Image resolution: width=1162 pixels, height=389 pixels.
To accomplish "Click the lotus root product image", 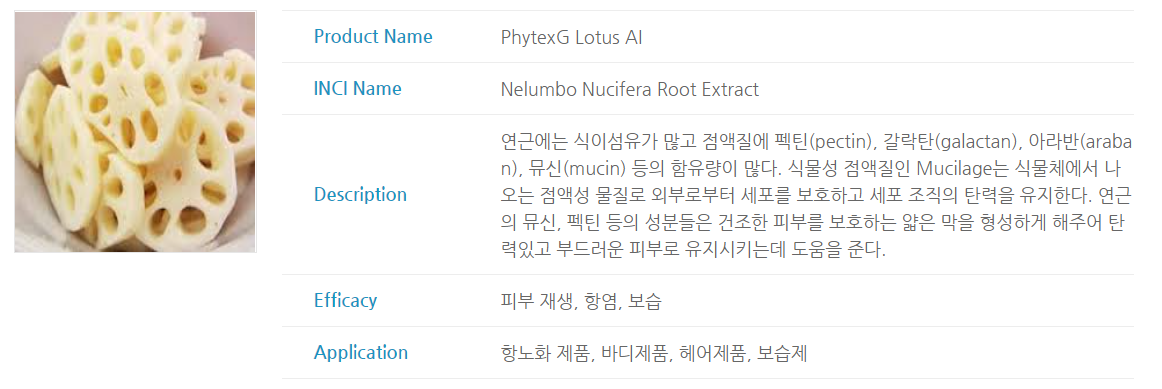I will point(136,132).
